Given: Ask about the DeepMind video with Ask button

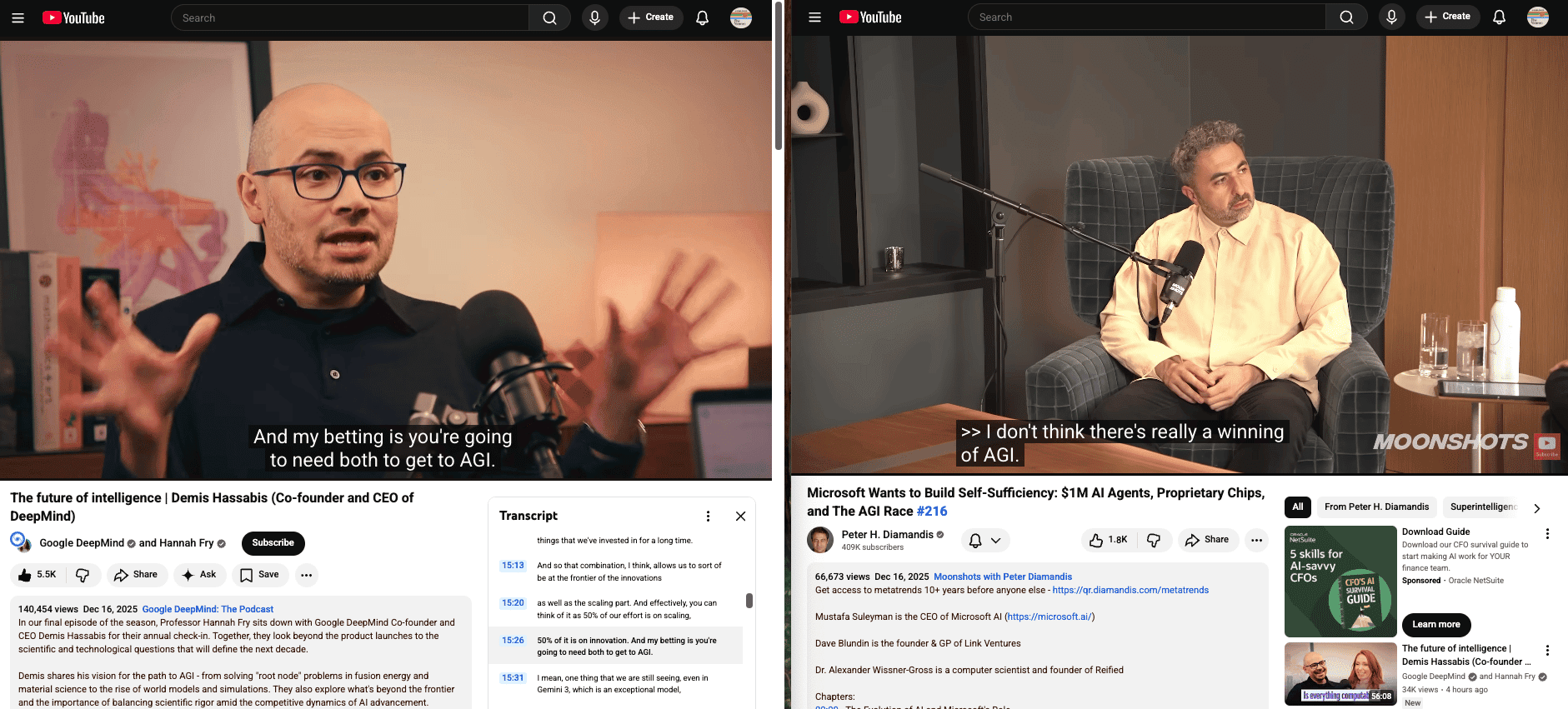Looking at the screenshot, I should (199, 575).
